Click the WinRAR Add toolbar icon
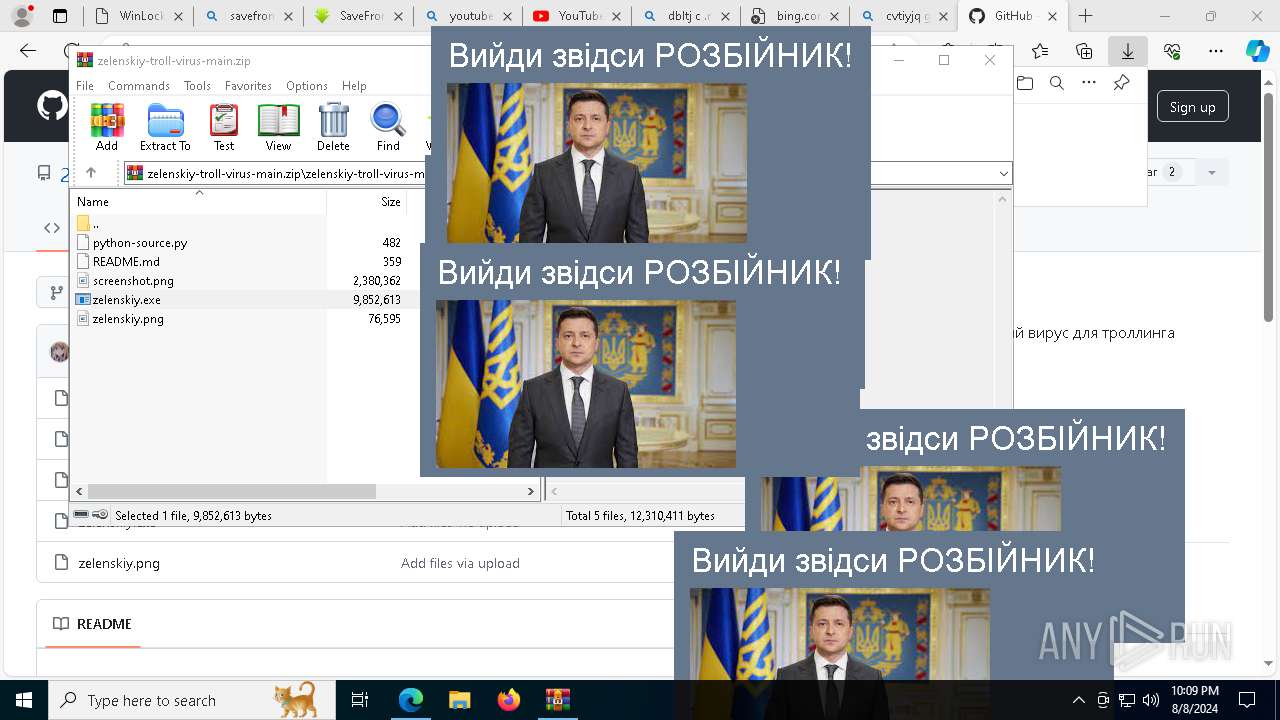 [x=107, y=127]
